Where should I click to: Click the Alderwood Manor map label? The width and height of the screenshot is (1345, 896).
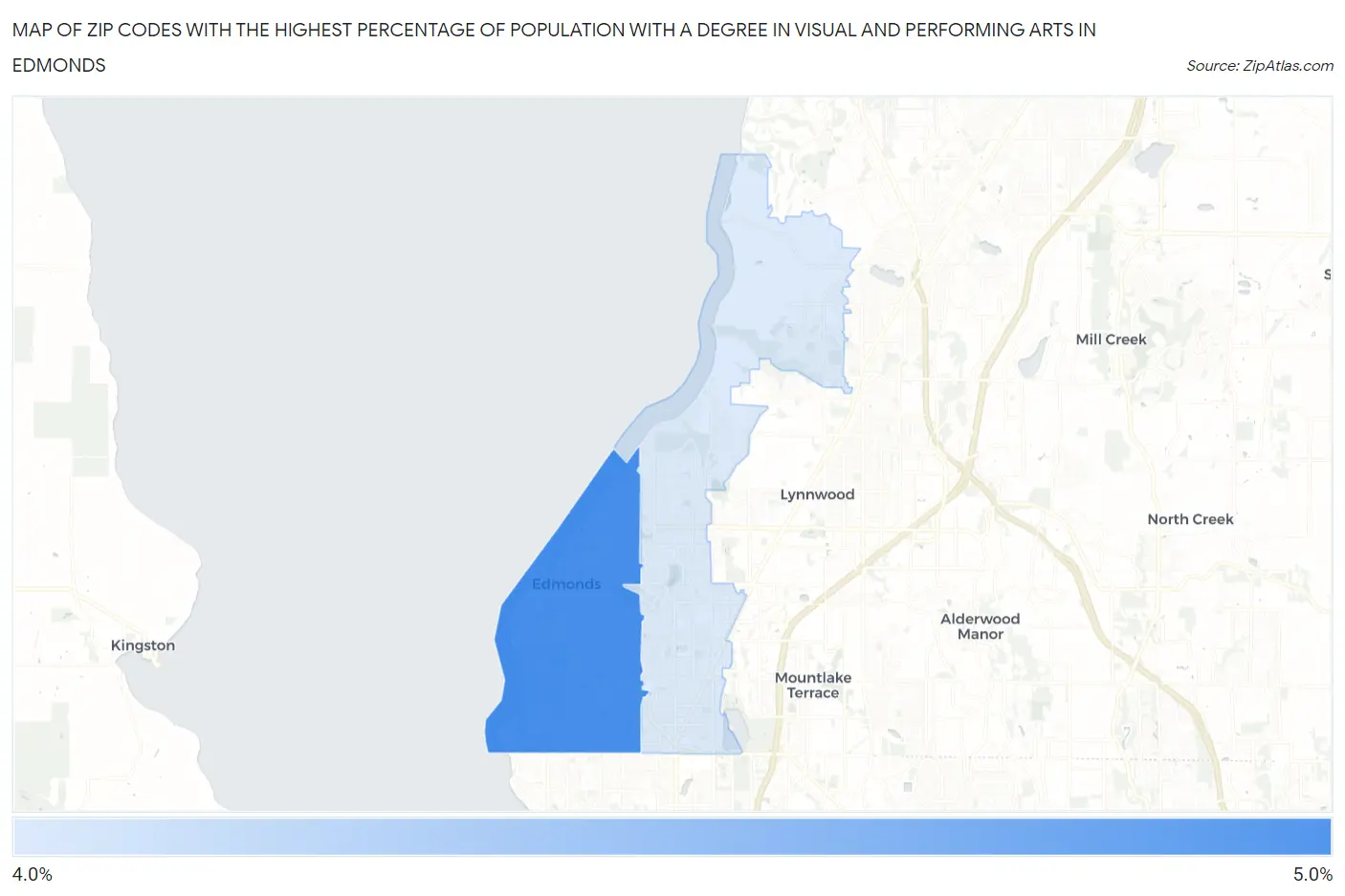[x=980, y=626]
